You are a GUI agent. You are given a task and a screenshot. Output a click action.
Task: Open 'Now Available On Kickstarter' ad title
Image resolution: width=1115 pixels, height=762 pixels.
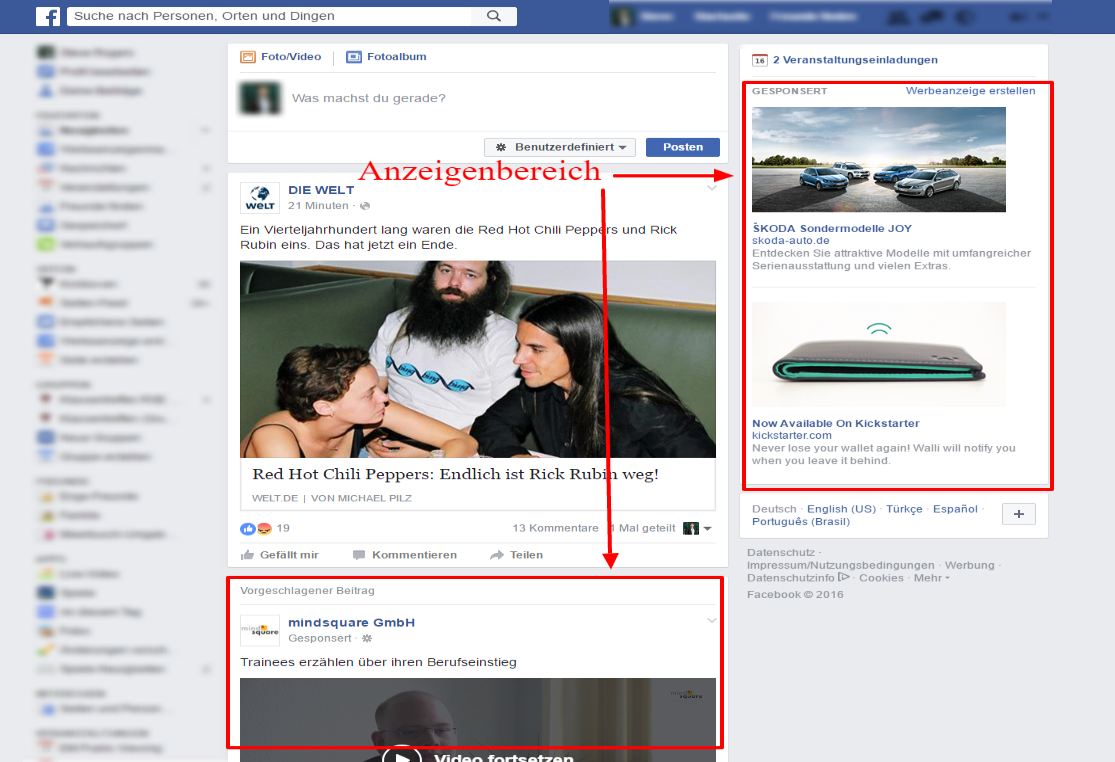[x=836, y=423]
